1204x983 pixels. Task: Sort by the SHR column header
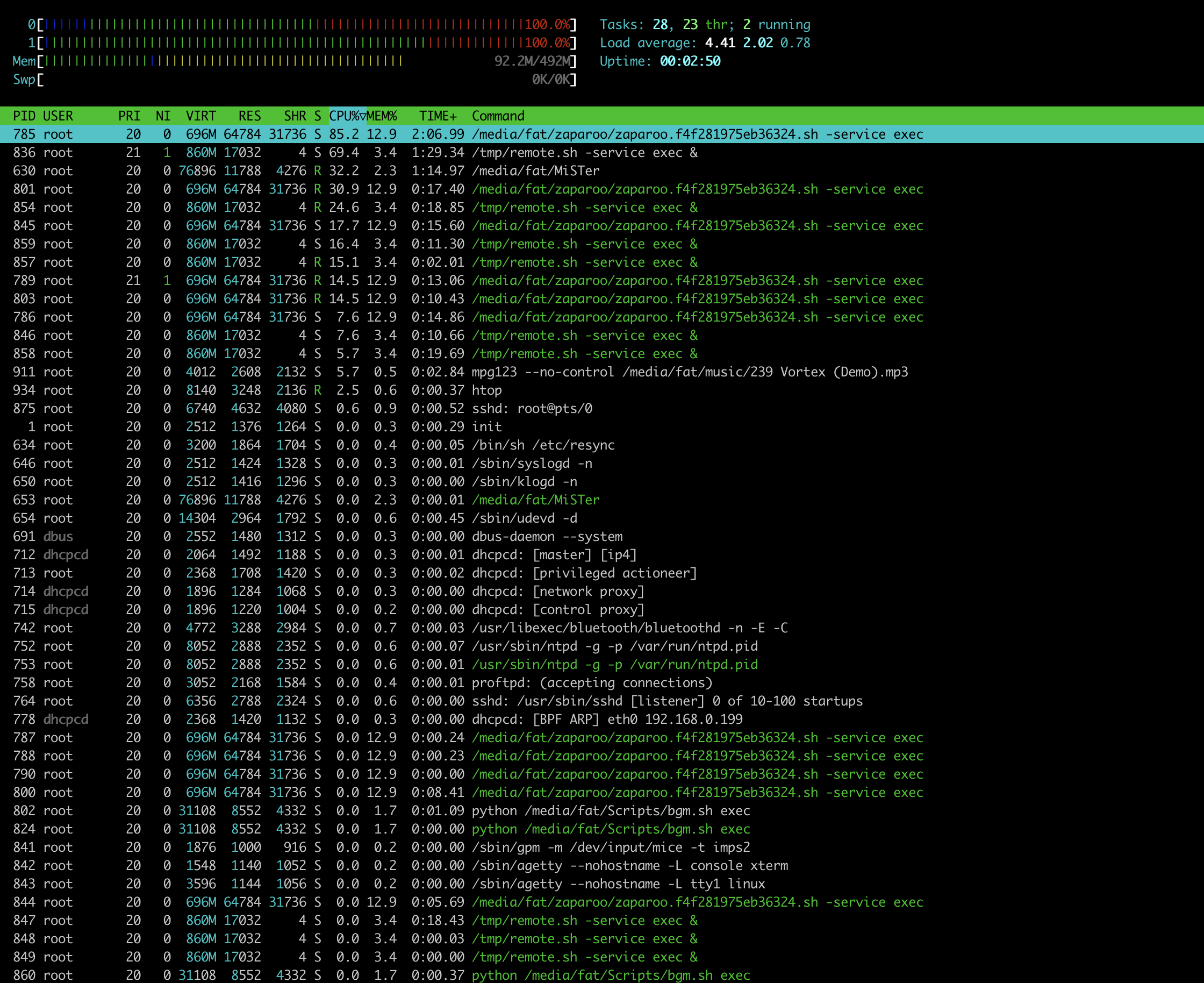point(295,116)
